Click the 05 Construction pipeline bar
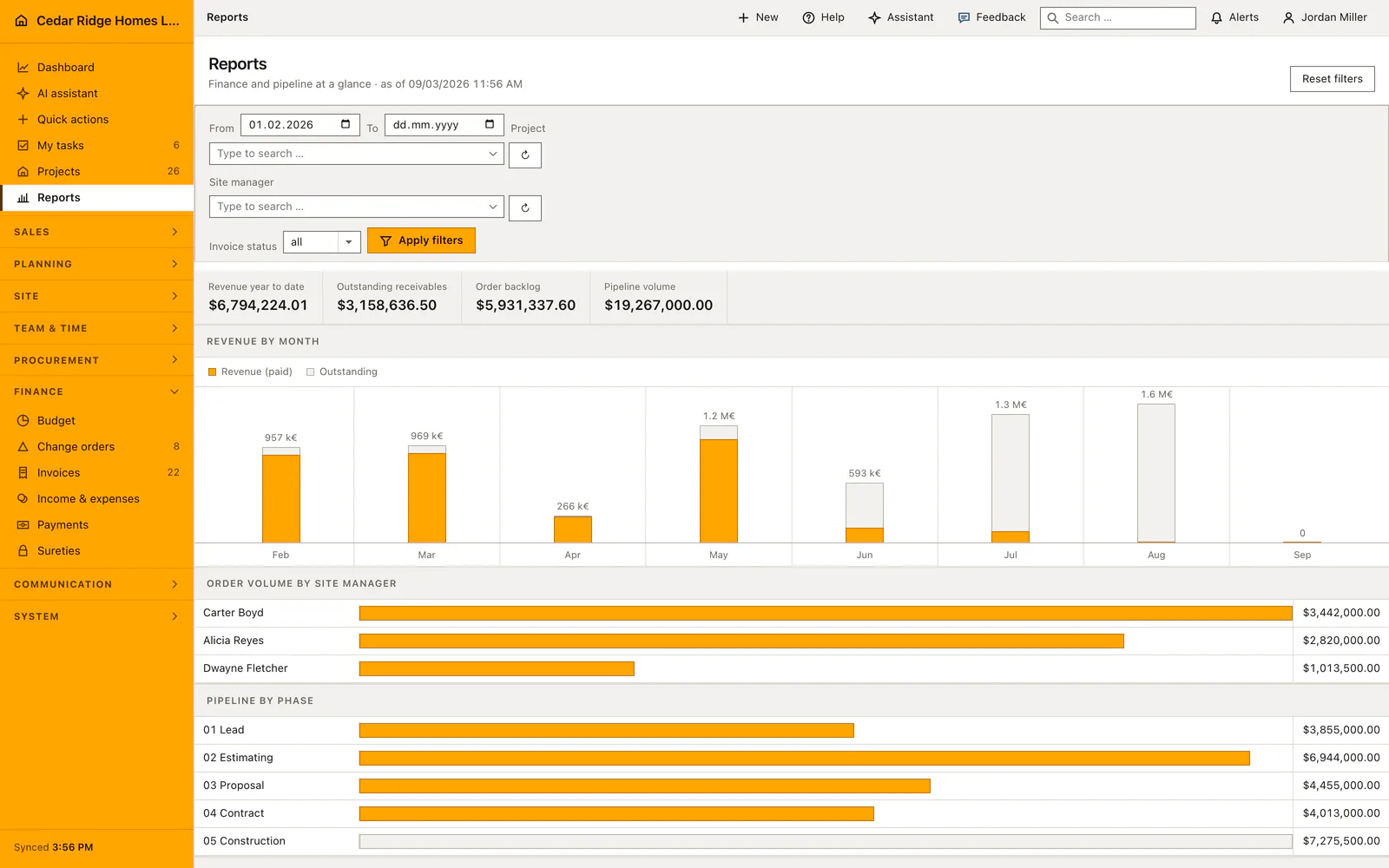The width and height of the screenshot is (1389, 868). 826,841
